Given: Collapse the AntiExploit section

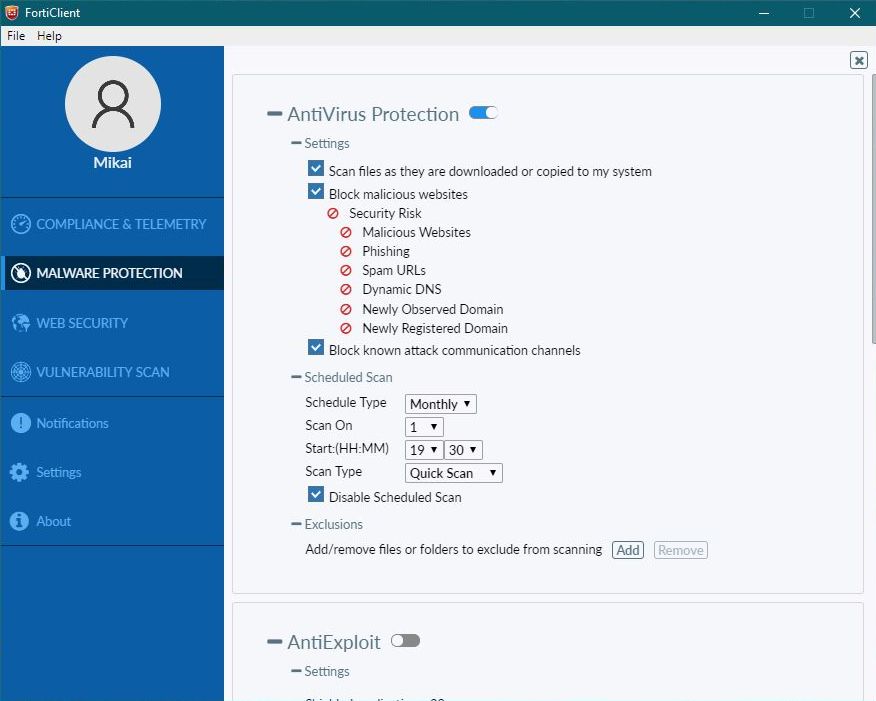Looking at the screenshot, I should (274, 642).
